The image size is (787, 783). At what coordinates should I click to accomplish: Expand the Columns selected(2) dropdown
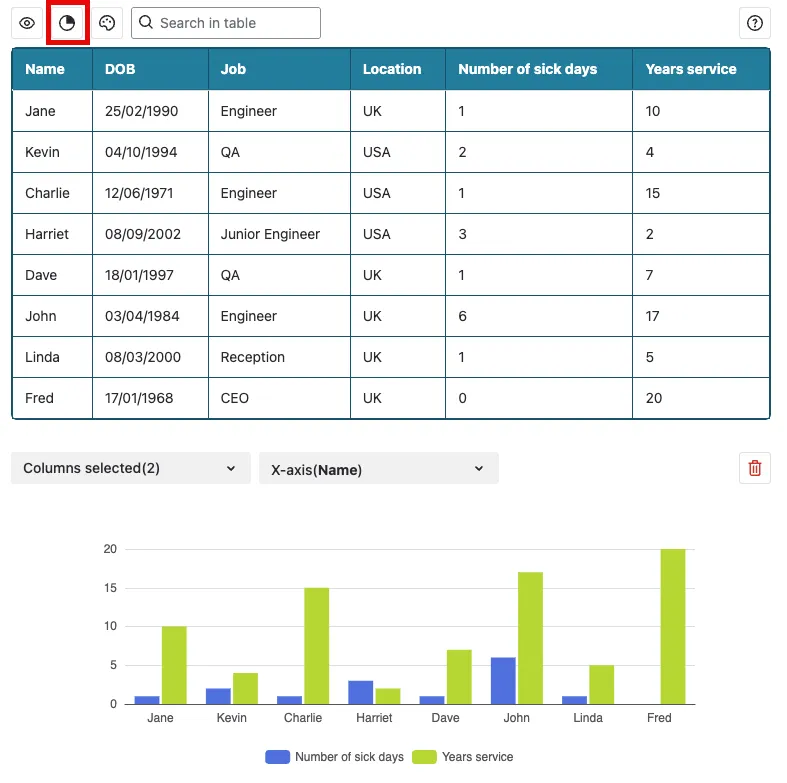point(130,468)
